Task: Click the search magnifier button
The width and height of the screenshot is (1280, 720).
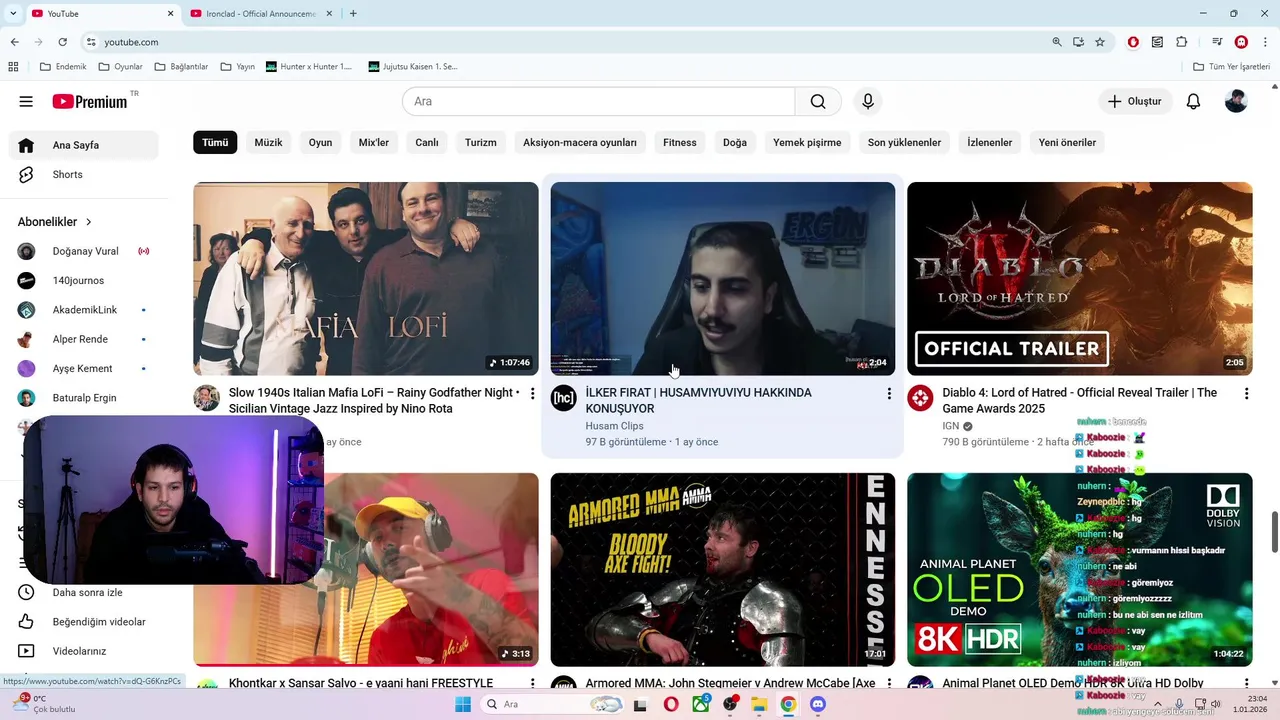Action: 818,101
